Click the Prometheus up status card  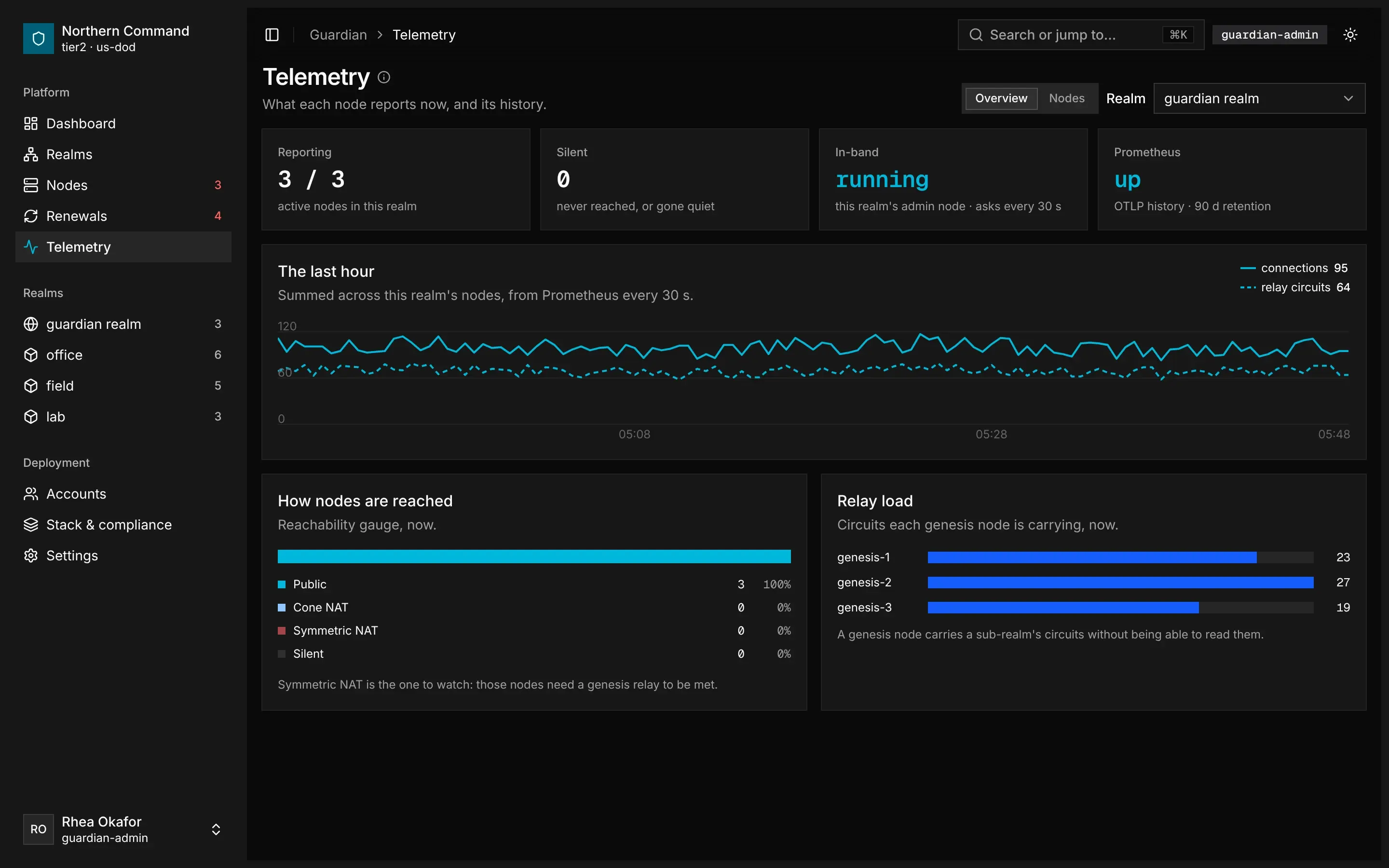(1232, 180)
